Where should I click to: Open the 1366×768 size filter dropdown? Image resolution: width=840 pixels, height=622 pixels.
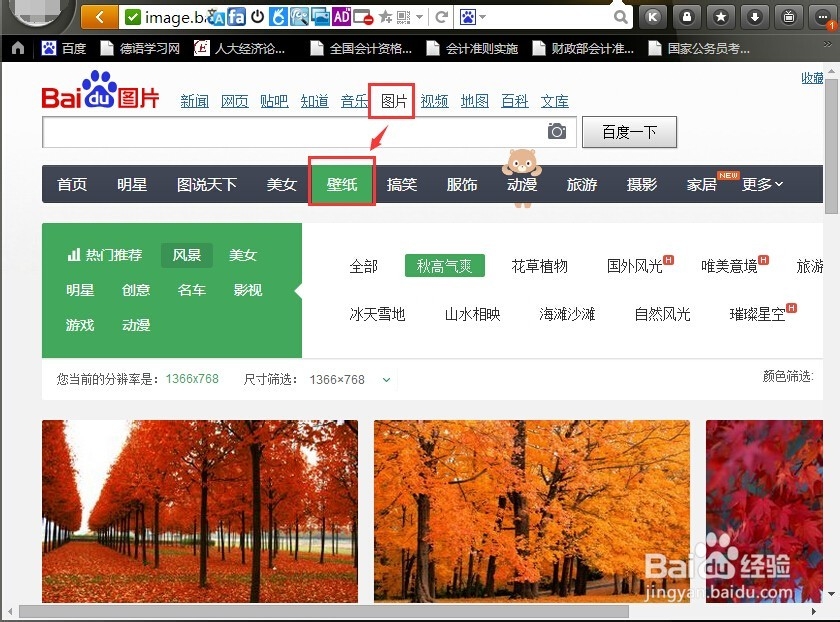click(x=348, y=379)
